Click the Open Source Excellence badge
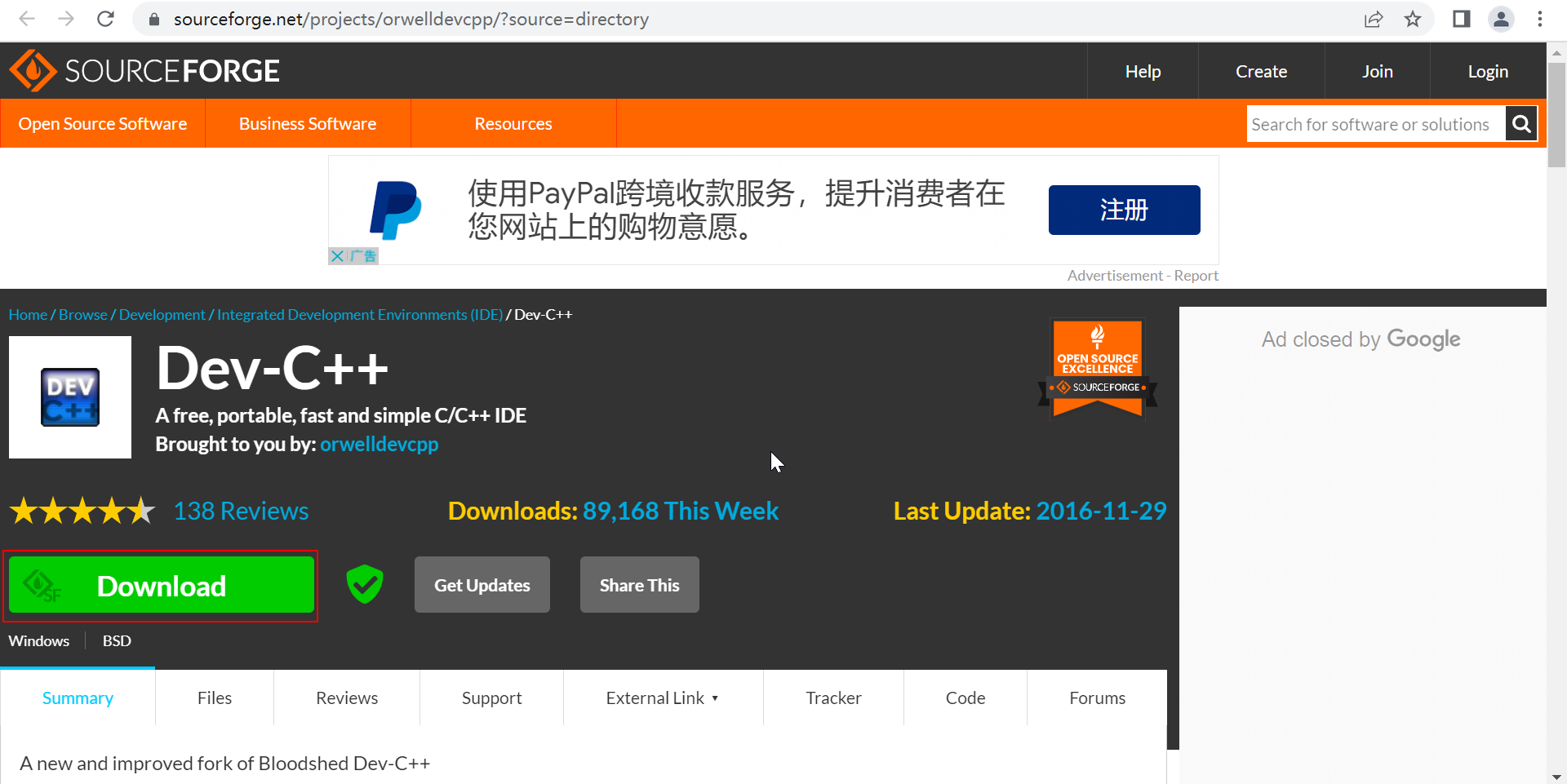Viewport: 1567px width, 784px height. coord(1098,368)
